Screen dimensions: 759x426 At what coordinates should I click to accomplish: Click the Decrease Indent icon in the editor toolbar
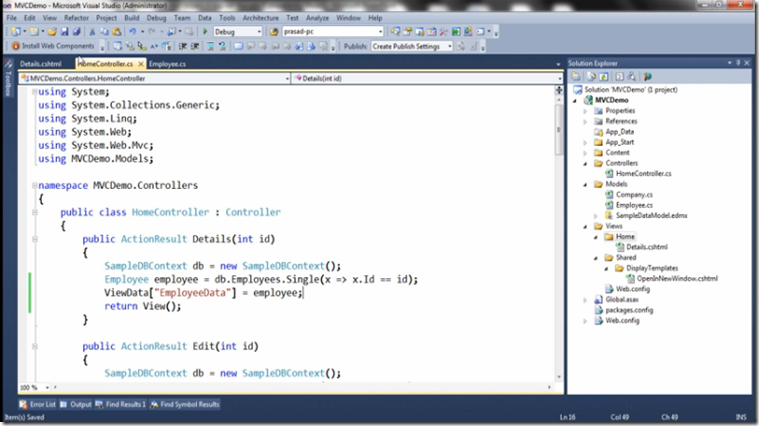[x=182, y=46]
